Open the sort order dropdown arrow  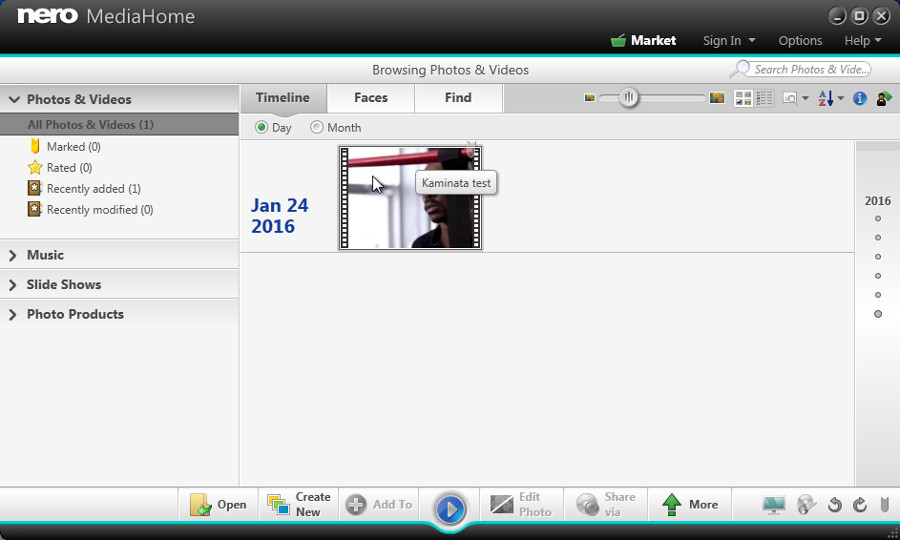pos(841,99)
